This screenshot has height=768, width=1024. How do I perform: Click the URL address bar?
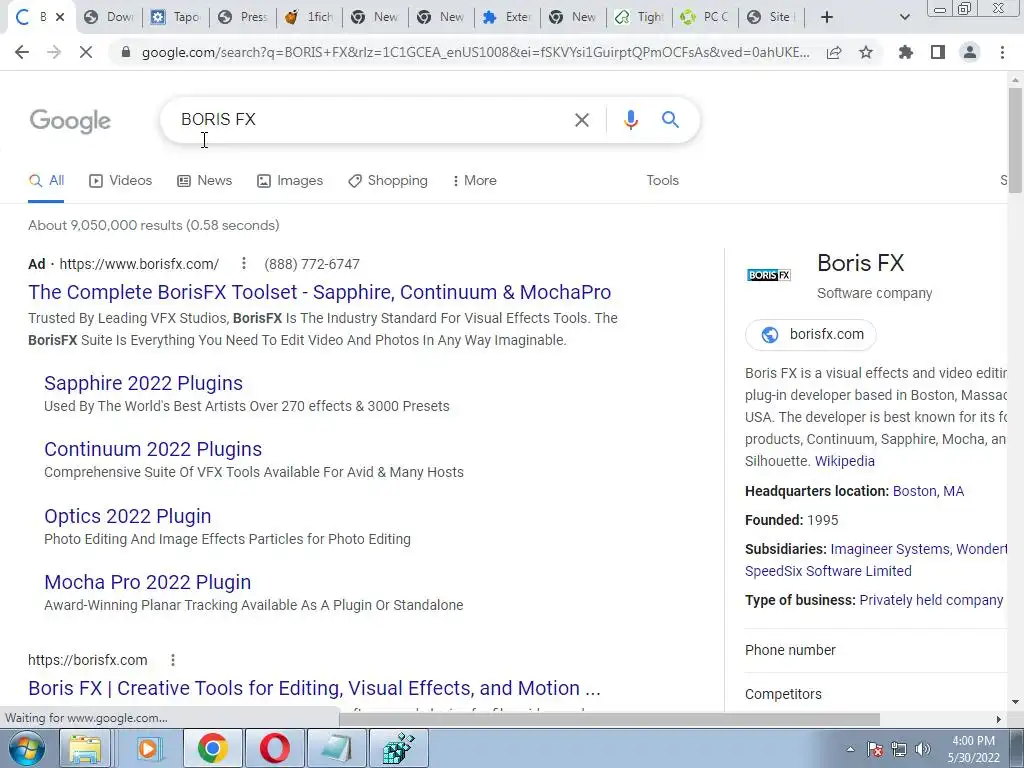pos(475,52)
